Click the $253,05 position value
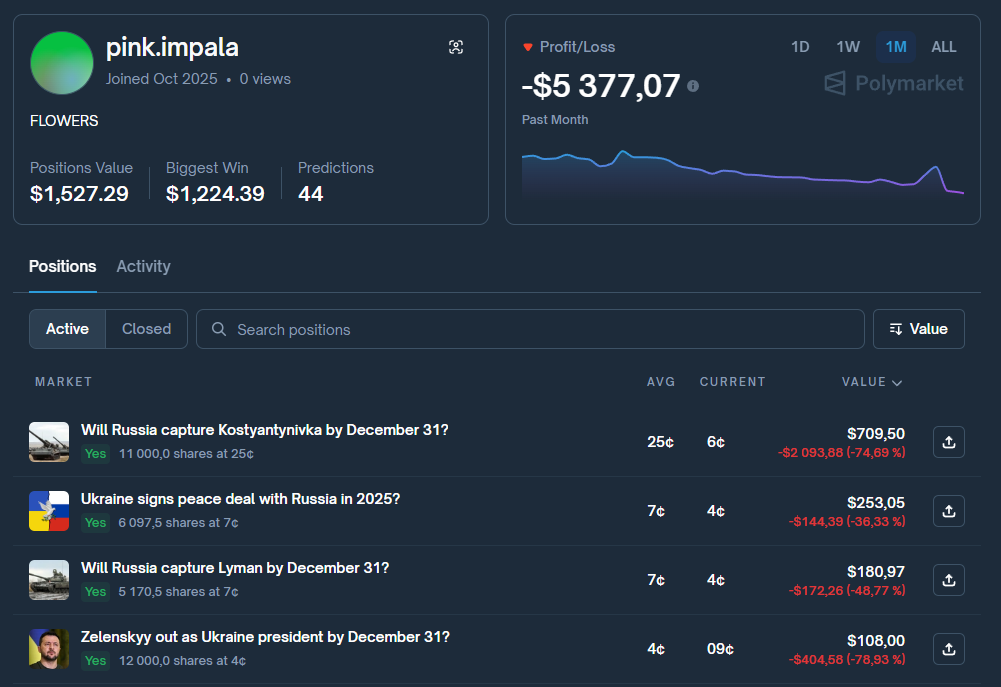Screen dimensions: 1001x687 click(876, 502)
